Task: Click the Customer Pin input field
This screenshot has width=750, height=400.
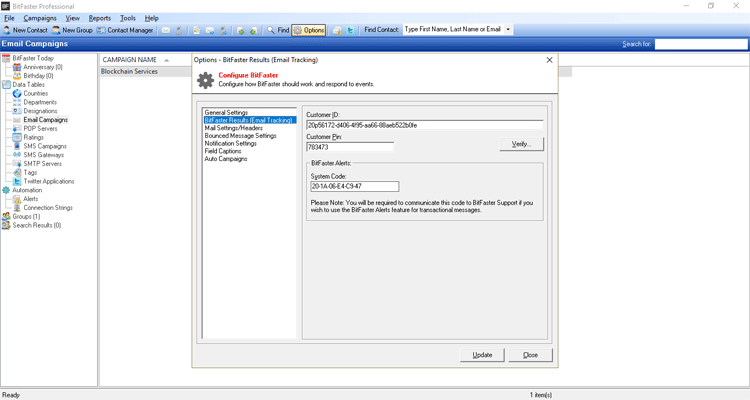Action: click(x=350, y=147)
